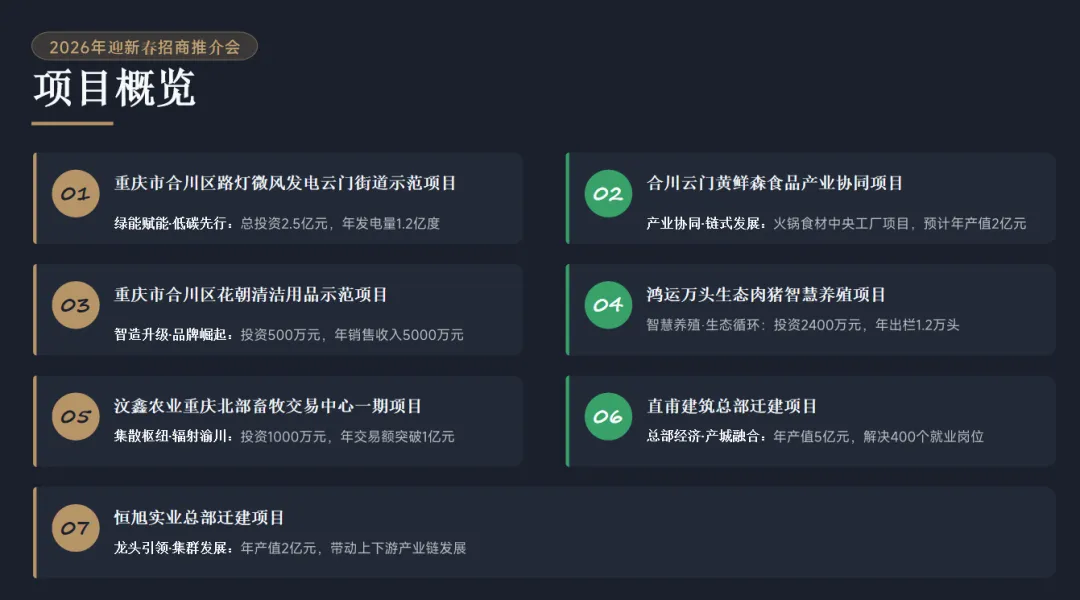The image size is (1080, 600).
Task: Click the 2026年迎新春招商推介会 pill label
Action: (145, 47)
